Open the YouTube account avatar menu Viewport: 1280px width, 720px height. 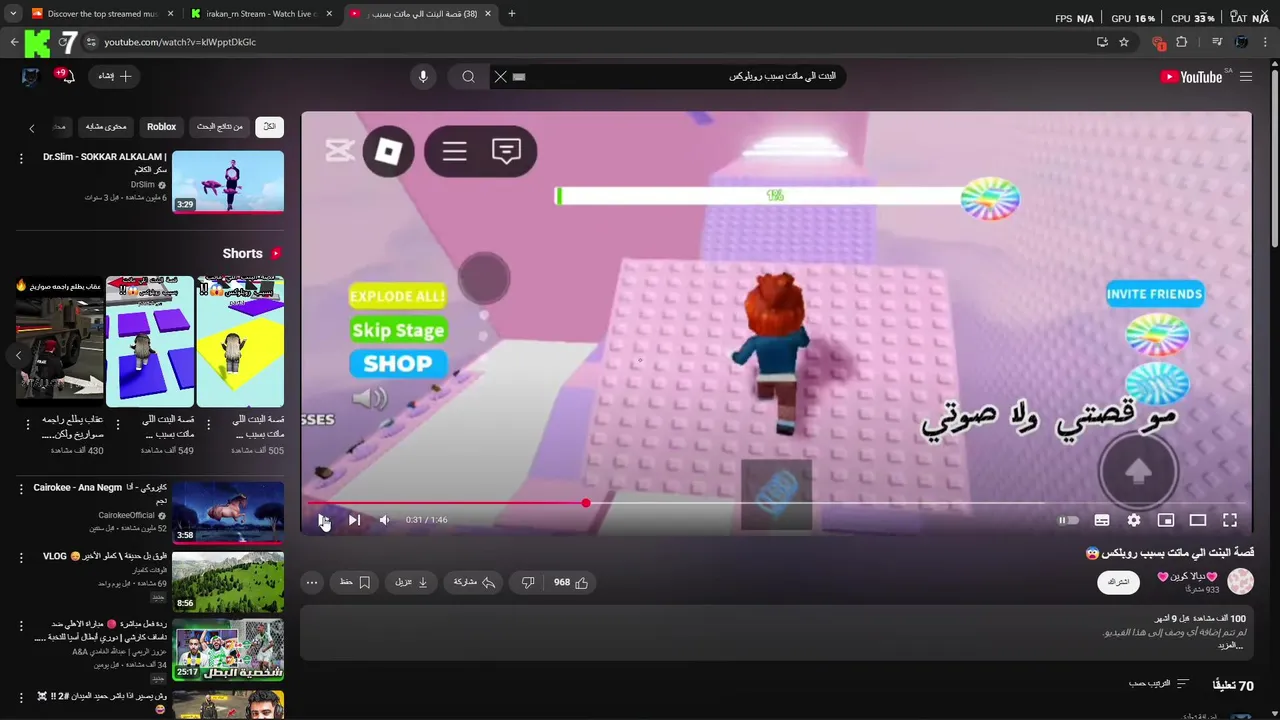(x=30, y=77)
